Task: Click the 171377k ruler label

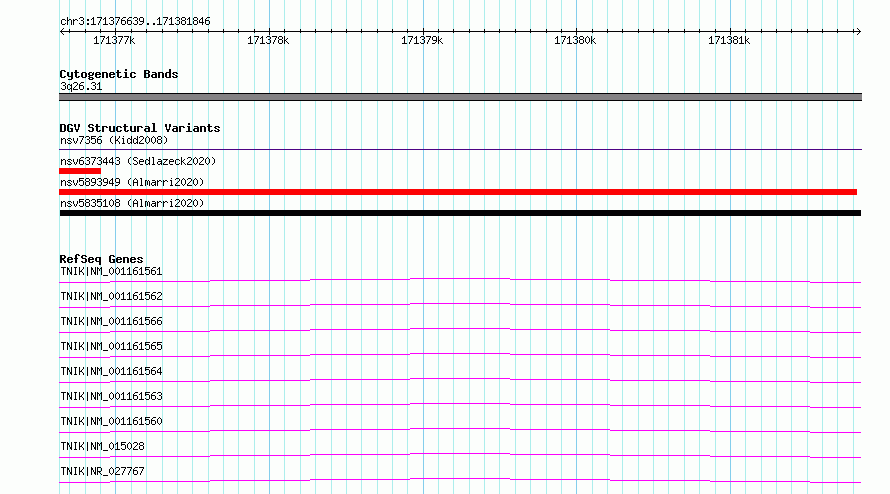Action: pos(114,40)
